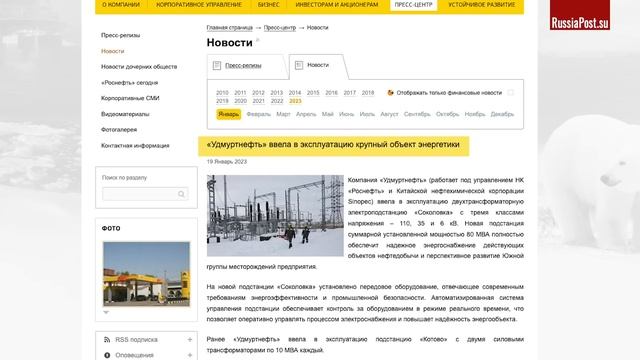Switch to the «Пресс-релизы» tab

[x=243, y=65]
